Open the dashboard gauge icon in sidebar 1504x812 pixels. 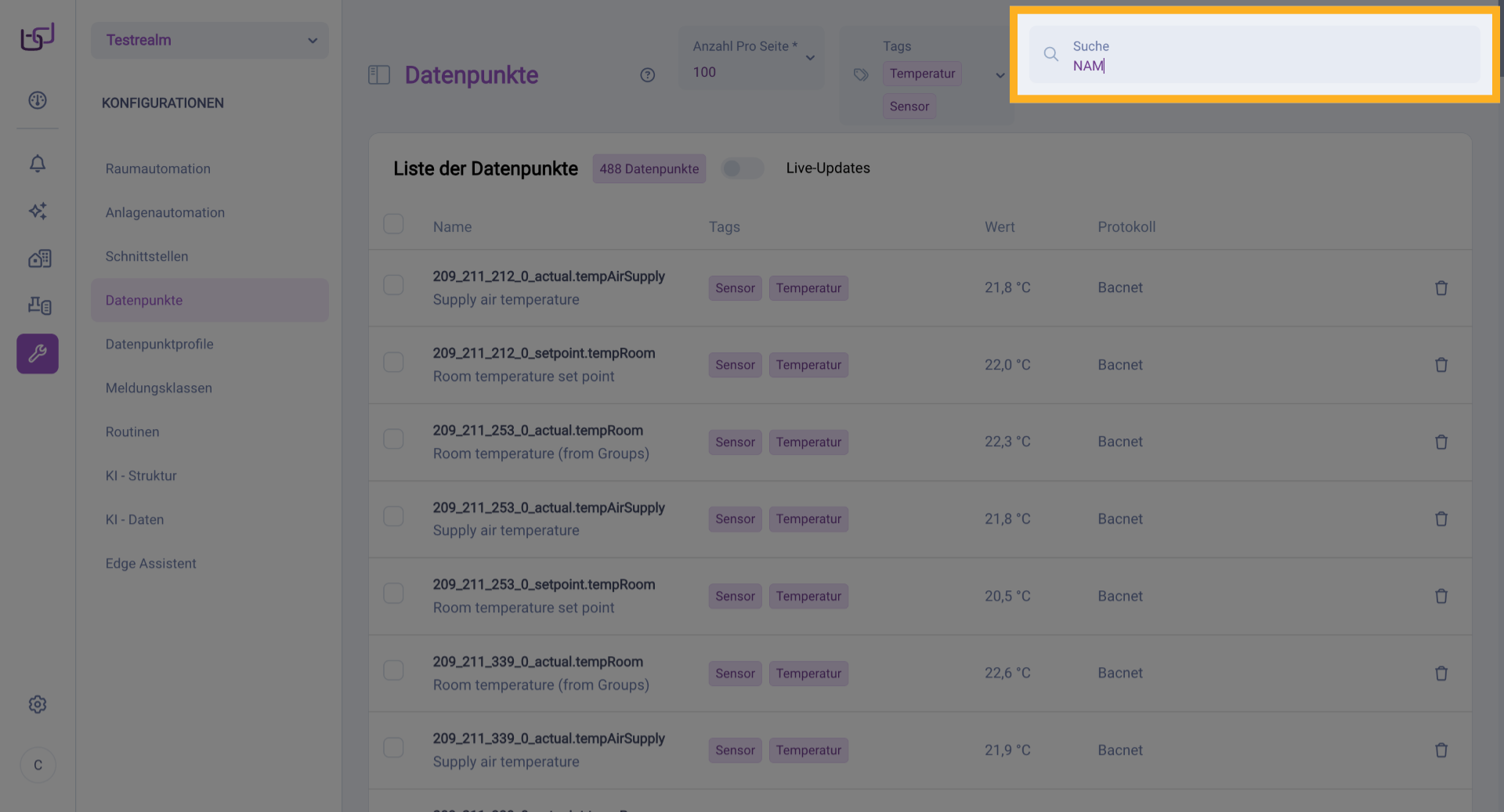click(38, 100)
